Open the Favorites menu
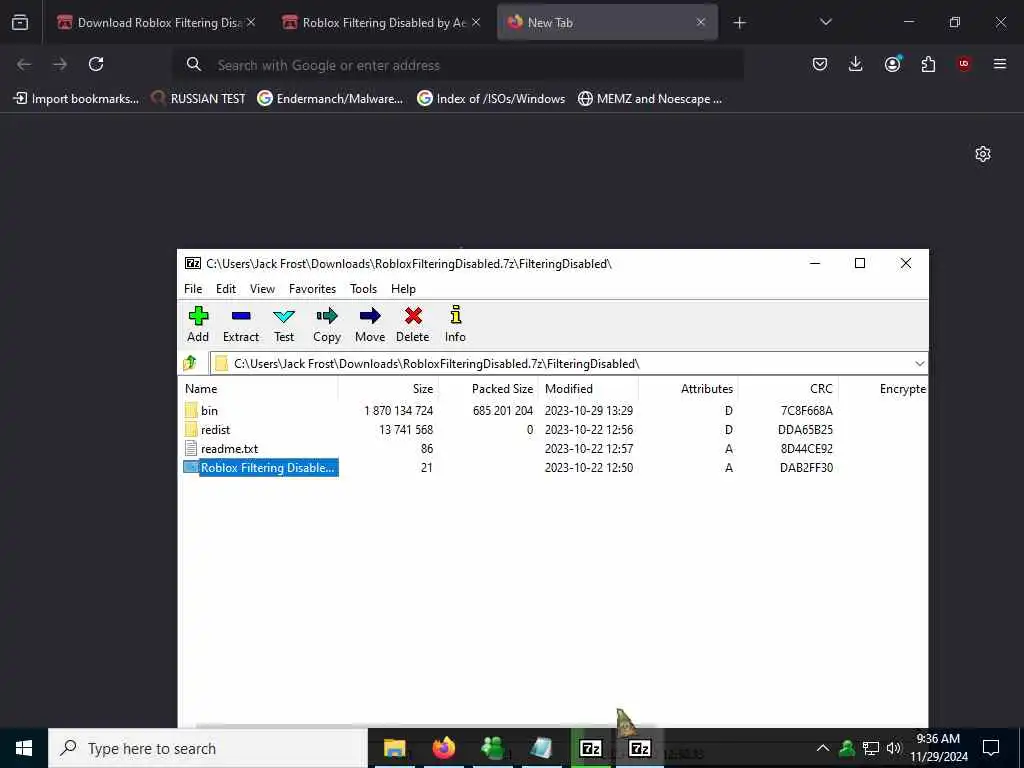1024x768 pixels. point(312,289)
